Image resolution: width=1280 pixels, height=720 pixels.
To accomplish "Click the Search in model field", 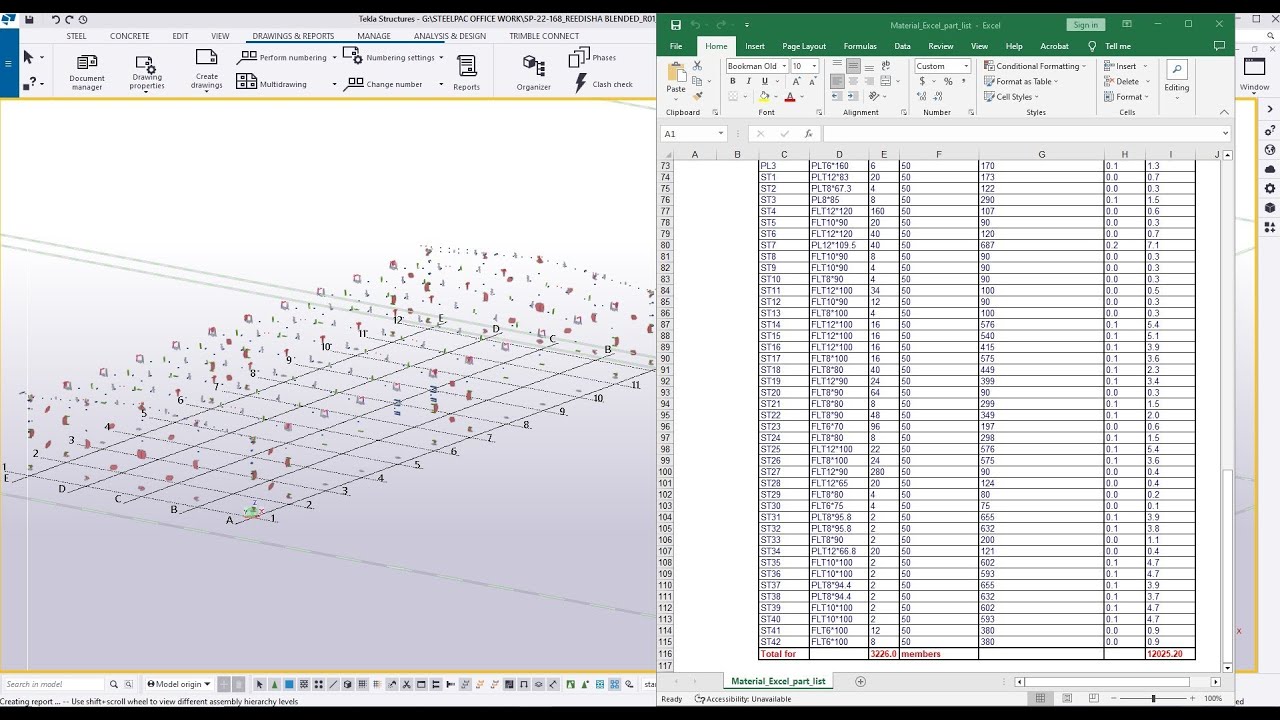I will coord(53,684).
